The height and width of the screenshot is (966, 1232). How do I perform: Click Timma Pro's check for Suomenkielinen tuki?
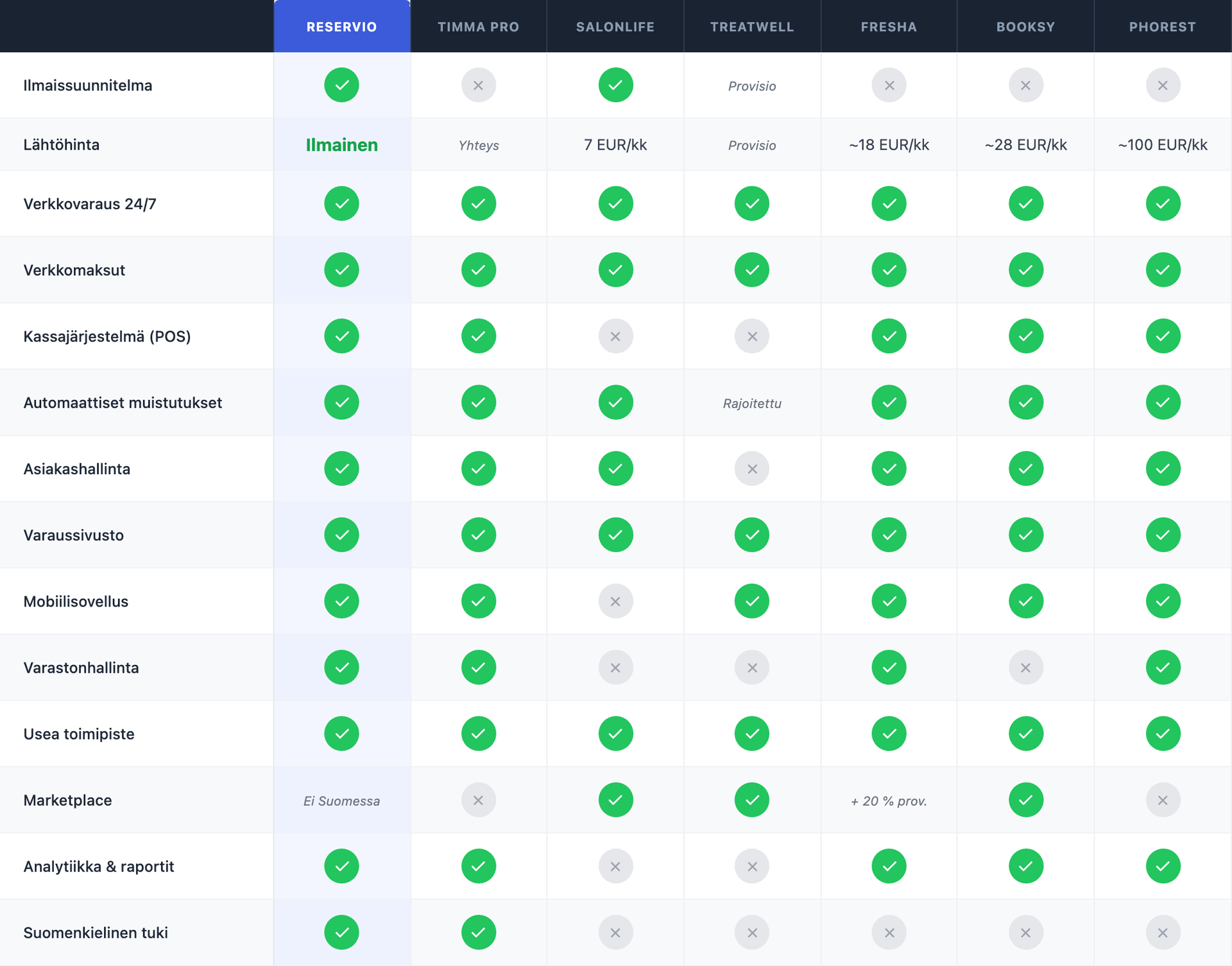click(x=479, y=932)
